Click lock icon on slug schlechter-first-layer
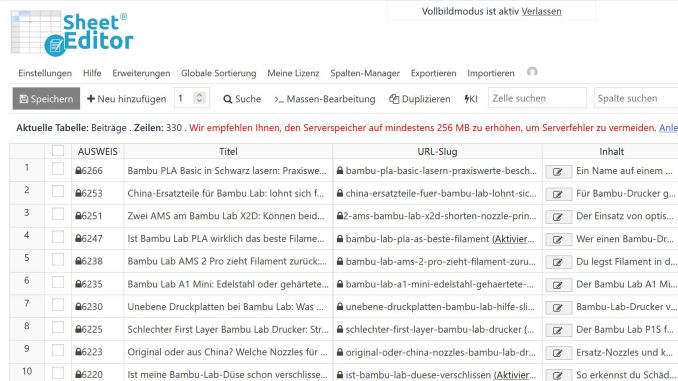 [340, 329]
